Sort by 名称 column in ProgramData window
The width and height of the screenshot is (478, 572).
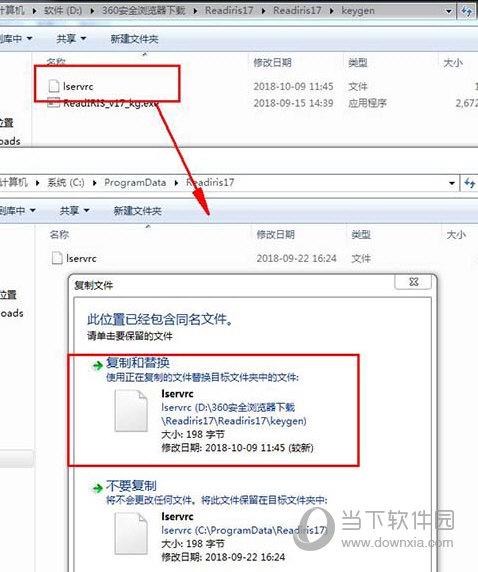[x=59, y=234]
